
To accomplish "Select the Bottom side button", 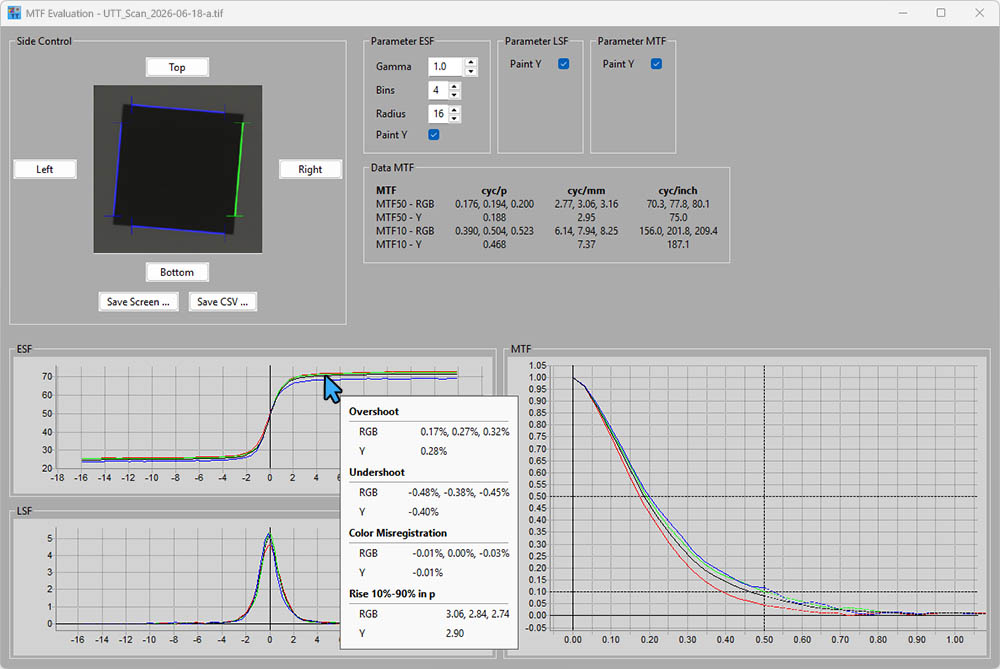I will click(177, 272).
